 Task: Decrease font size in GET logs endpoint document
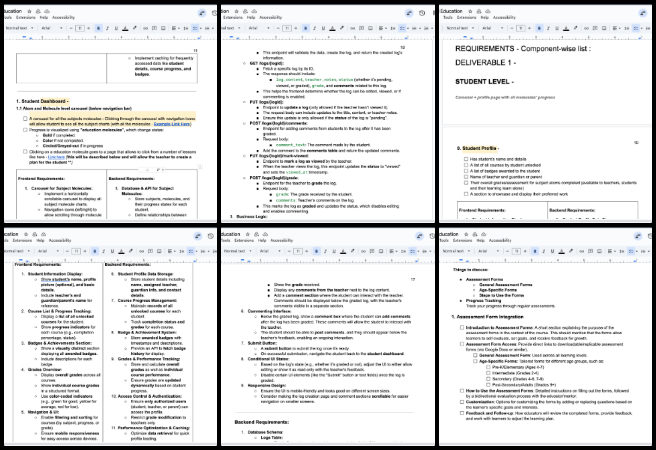tap(277, 28)
